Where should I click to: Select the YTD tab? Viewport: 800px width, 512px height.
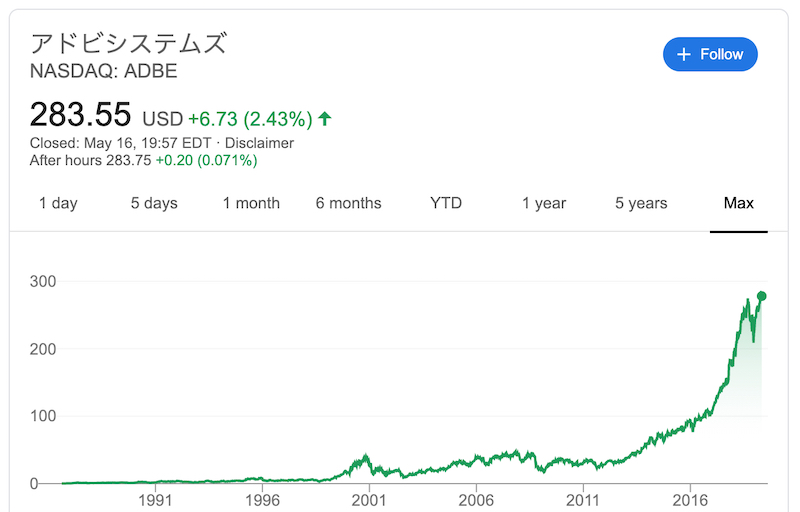coord(446,203)
